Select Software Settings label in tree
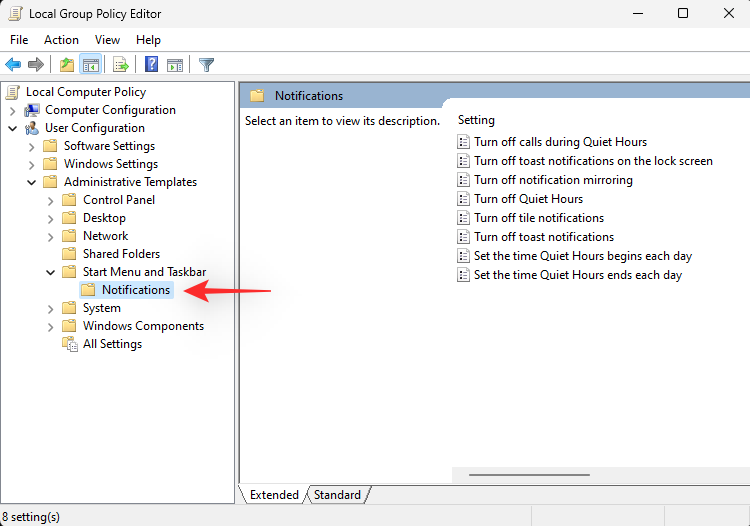Image resolution: width=750 pixels, height=526 pixels. [x=110, y=146]
